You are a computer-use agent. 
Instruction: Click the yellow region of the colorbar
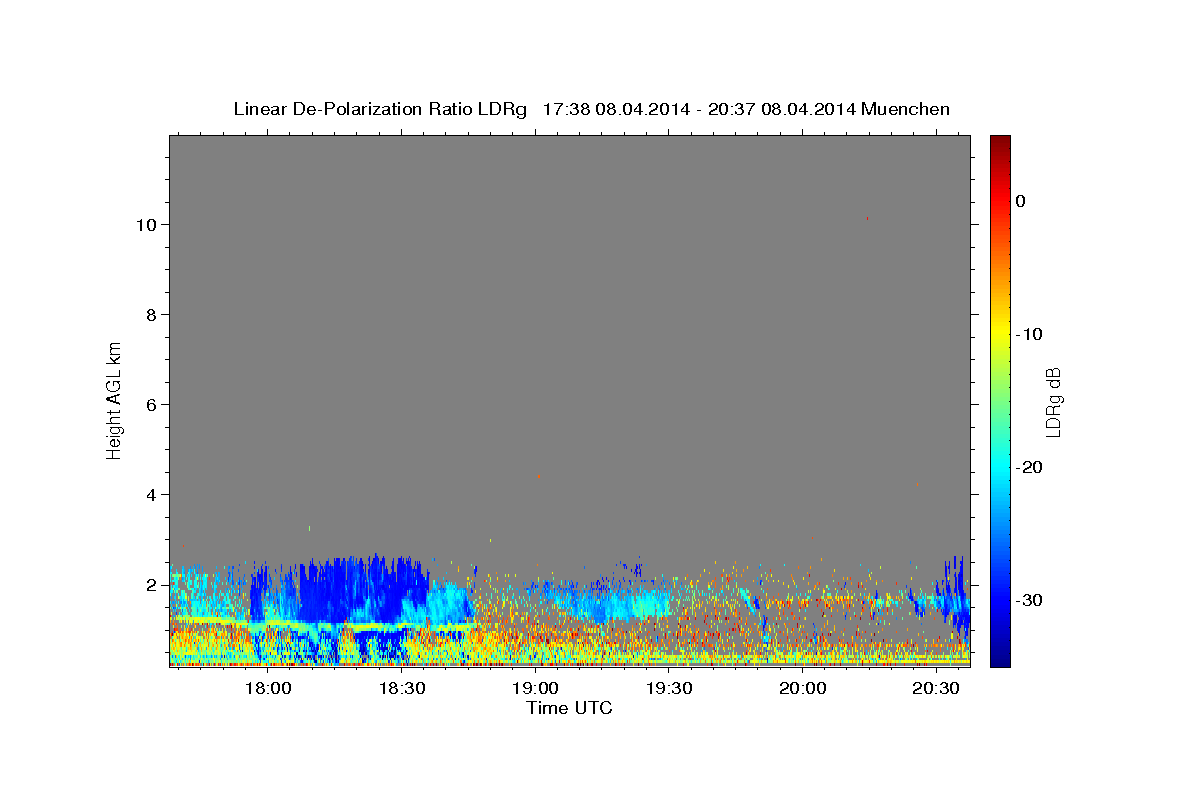[x=1000, y=334]
